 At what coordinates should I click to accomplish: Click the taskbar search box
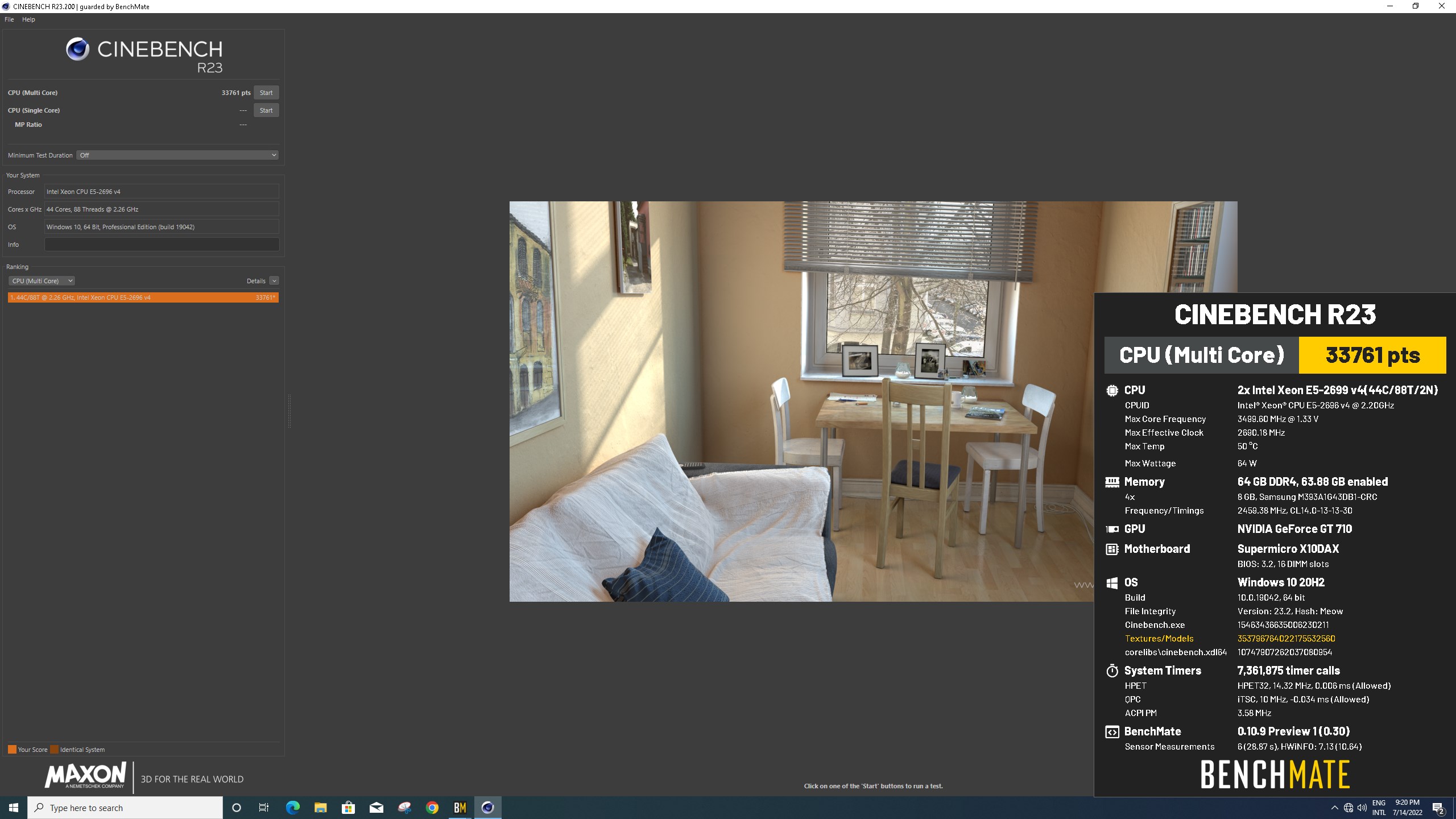[125, 808]
